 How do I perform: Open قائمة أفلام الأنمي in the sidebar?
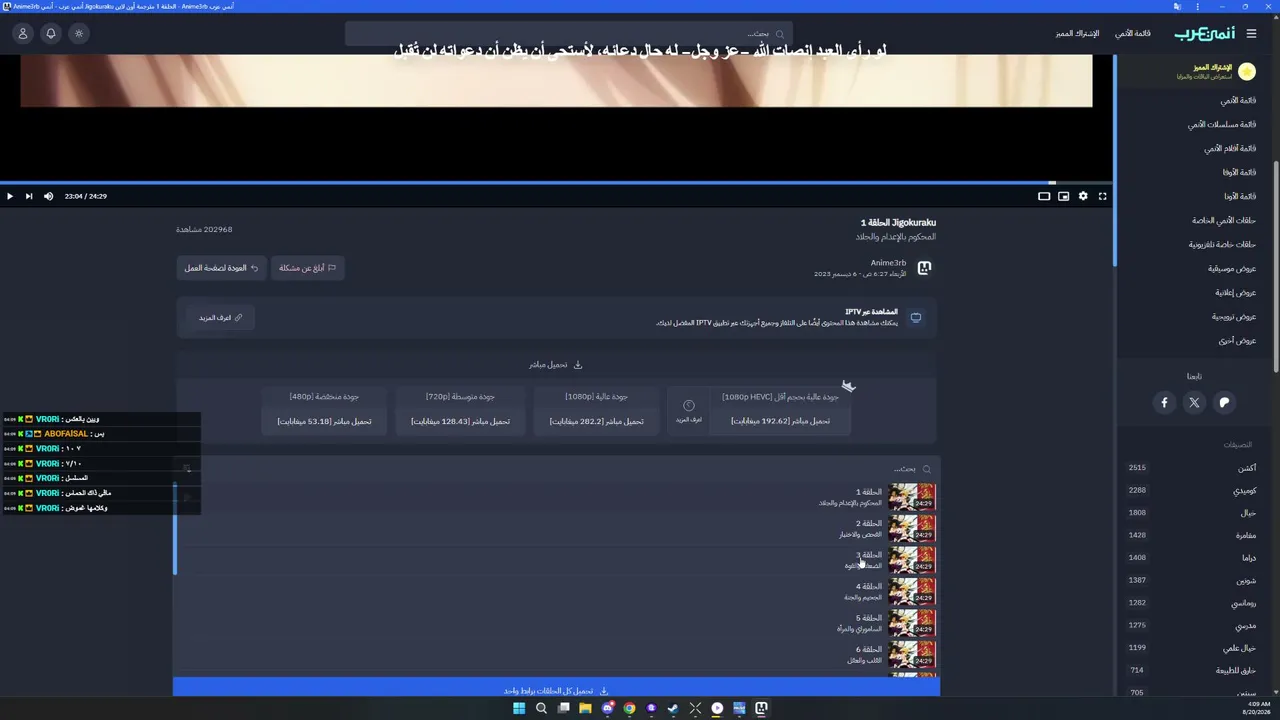point(1230,148)
